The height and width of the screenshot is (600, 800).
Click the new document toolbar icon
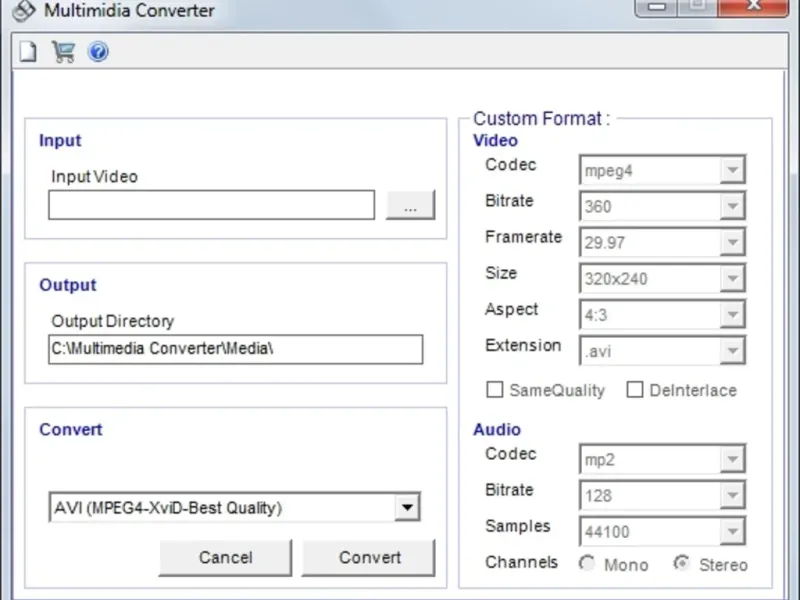pos(28,52)
